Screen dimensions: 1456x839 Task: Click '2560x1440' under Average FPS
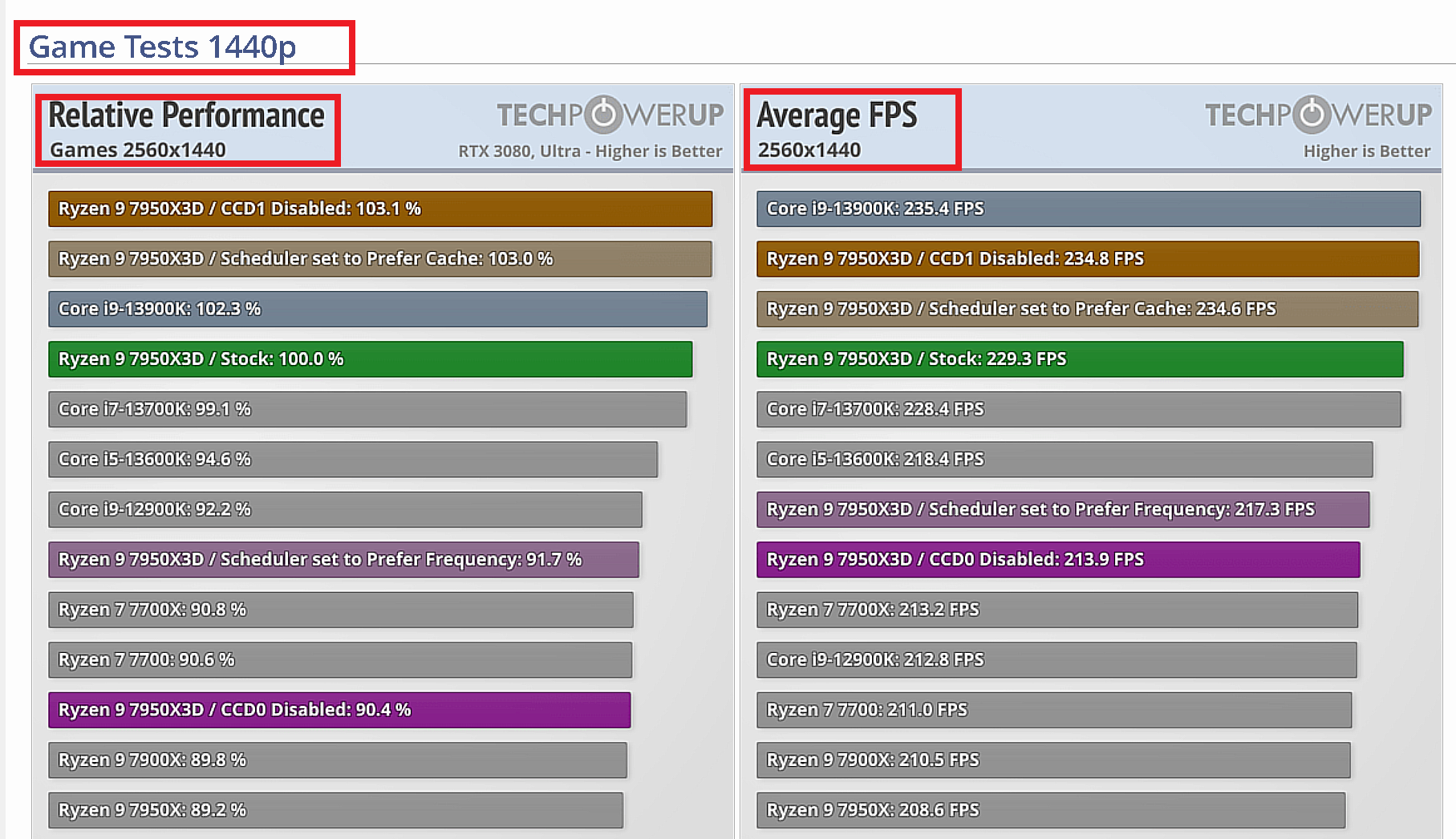809,150
